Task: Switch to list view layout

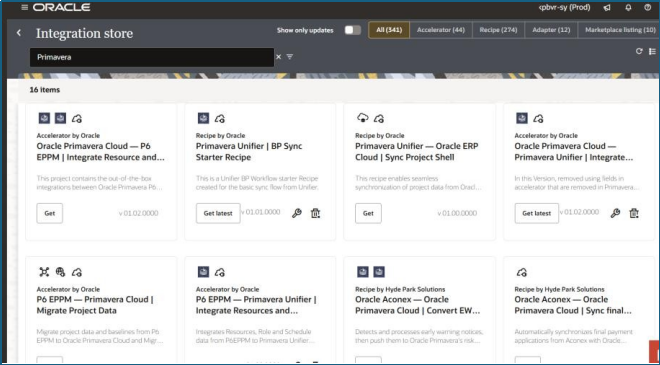Action: pos(652,51)
